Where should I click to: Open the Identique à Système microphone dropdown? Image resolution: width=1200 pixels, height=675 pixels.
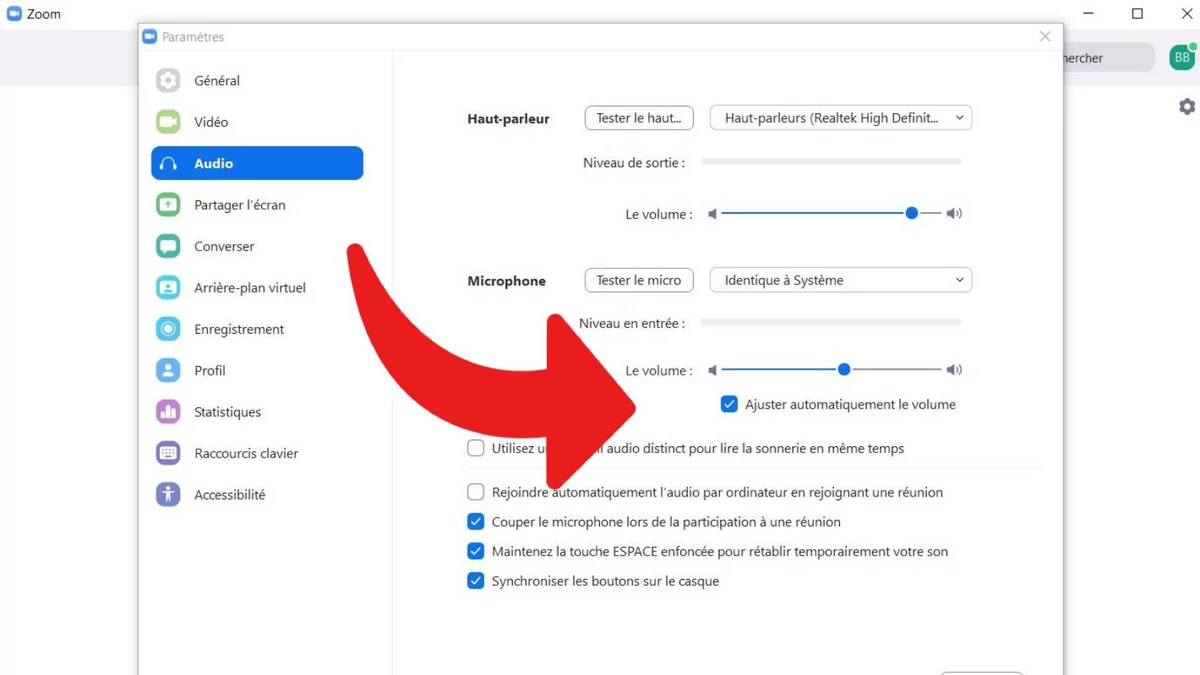point(841,280)
